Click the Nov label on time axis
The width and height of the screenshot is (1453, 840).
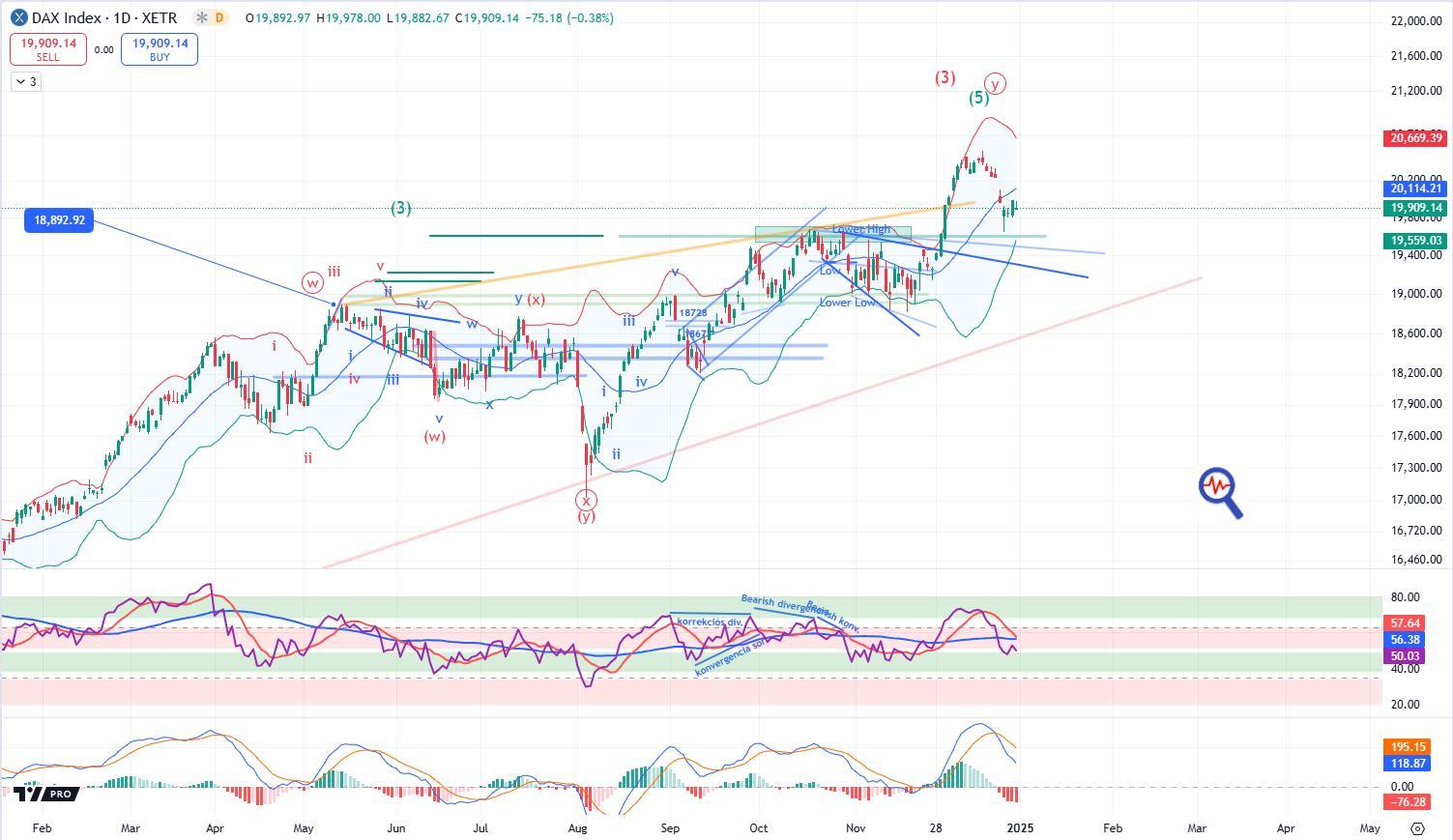point(855,828)
